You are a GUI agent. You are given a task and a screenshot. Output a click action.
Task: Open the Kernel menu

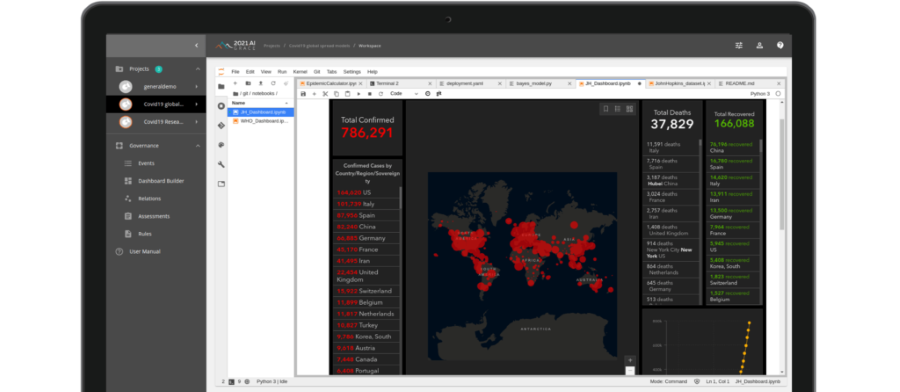300,72
